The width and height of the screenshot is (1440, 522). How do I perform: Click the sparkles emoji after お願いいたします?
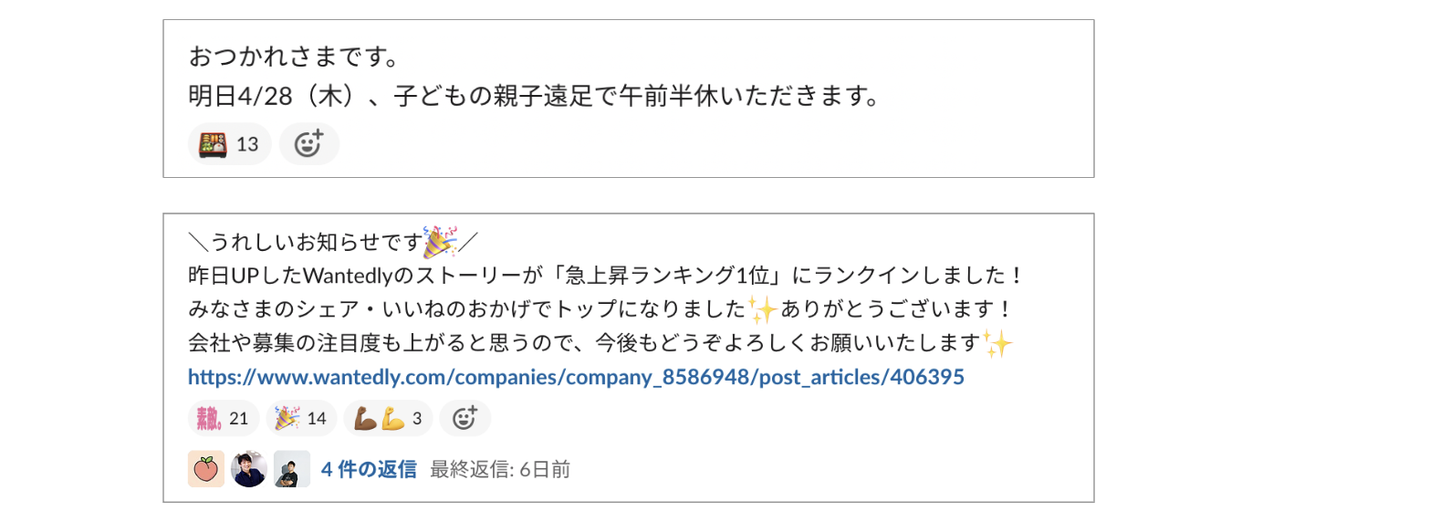pyautogui.click(x=997, y=343)
